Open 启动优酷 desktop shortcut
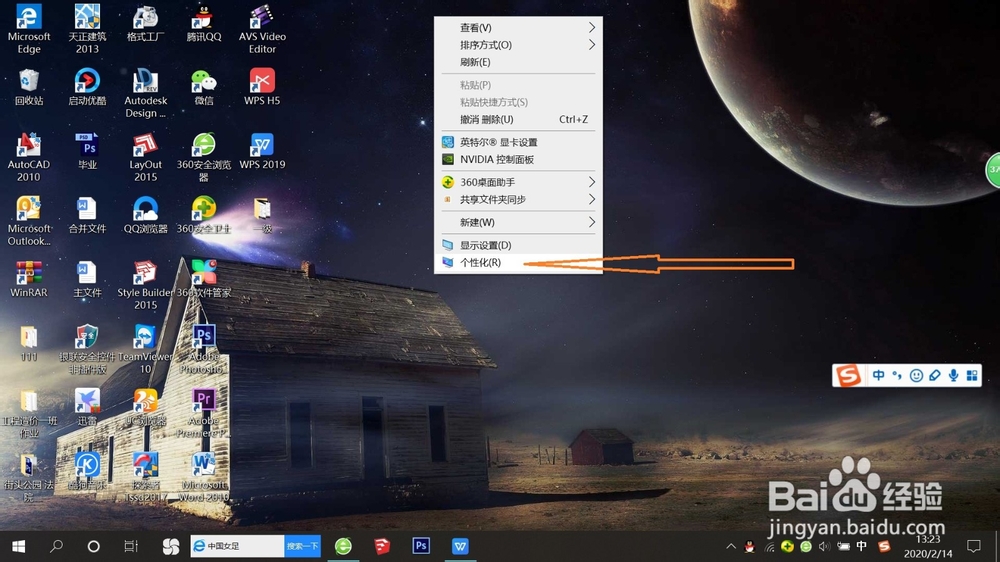Viewport: 1000px width, 562px height. [x=87, y=88]
